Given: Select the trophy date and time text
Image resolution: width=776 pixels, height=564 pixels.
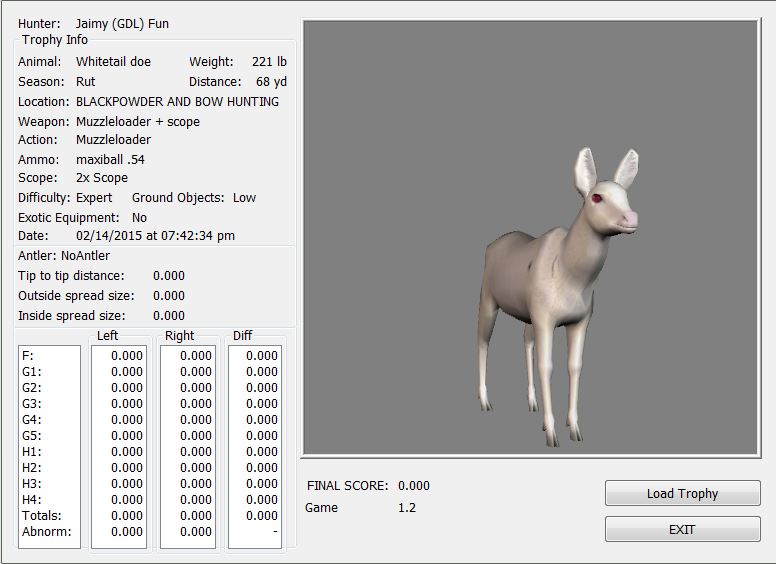Looking at the screenshot, I should click(x=155, y=235).
